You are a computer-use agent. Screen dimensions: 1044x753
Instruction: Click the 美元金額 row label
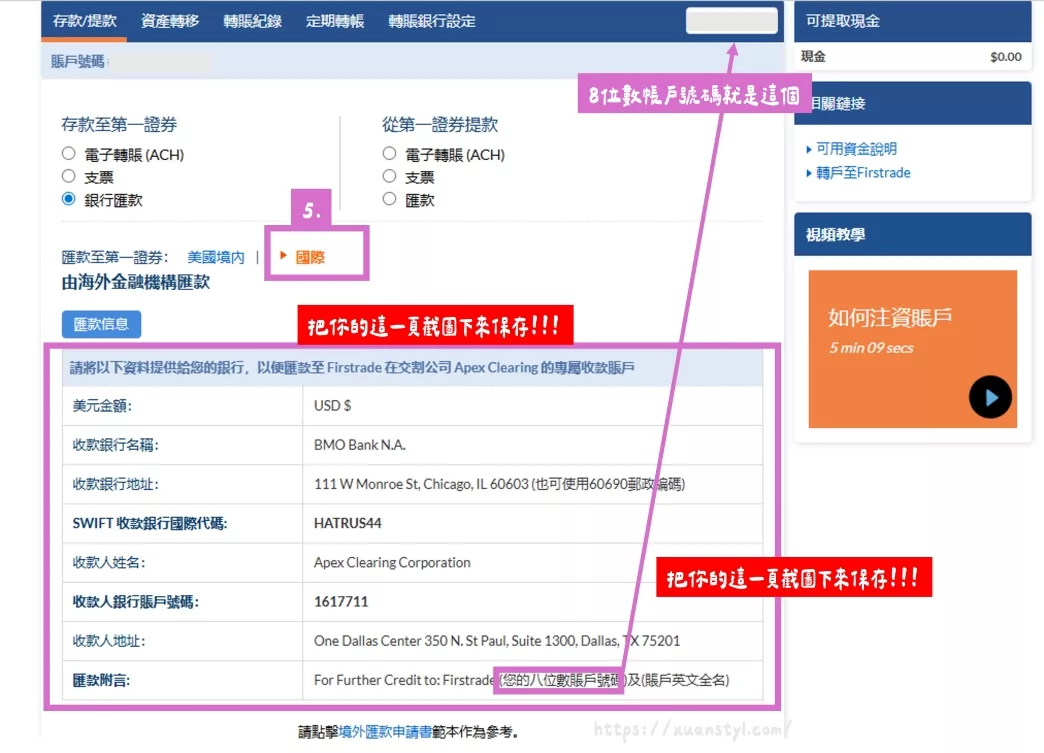point(102,405)
